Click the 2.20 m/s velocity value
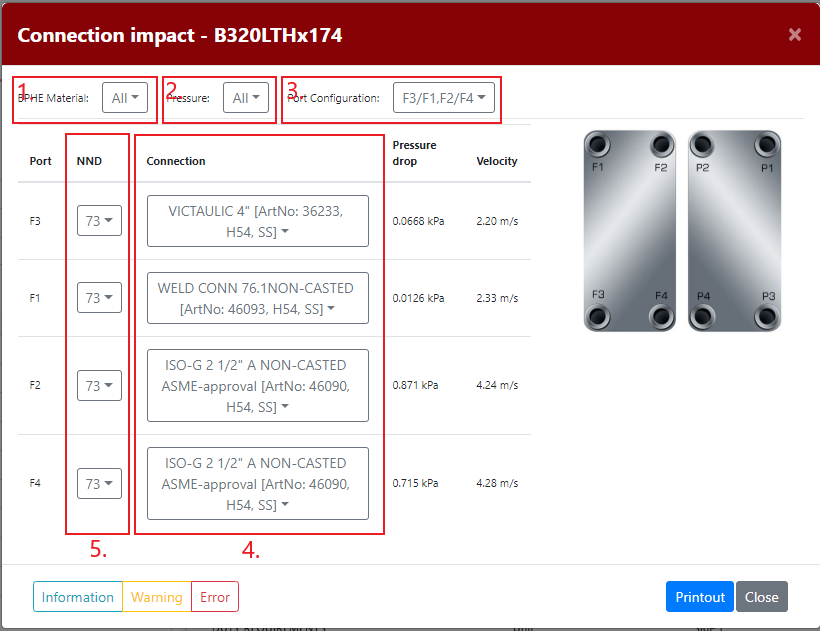 pyautogui.click(x=497, y=221)
